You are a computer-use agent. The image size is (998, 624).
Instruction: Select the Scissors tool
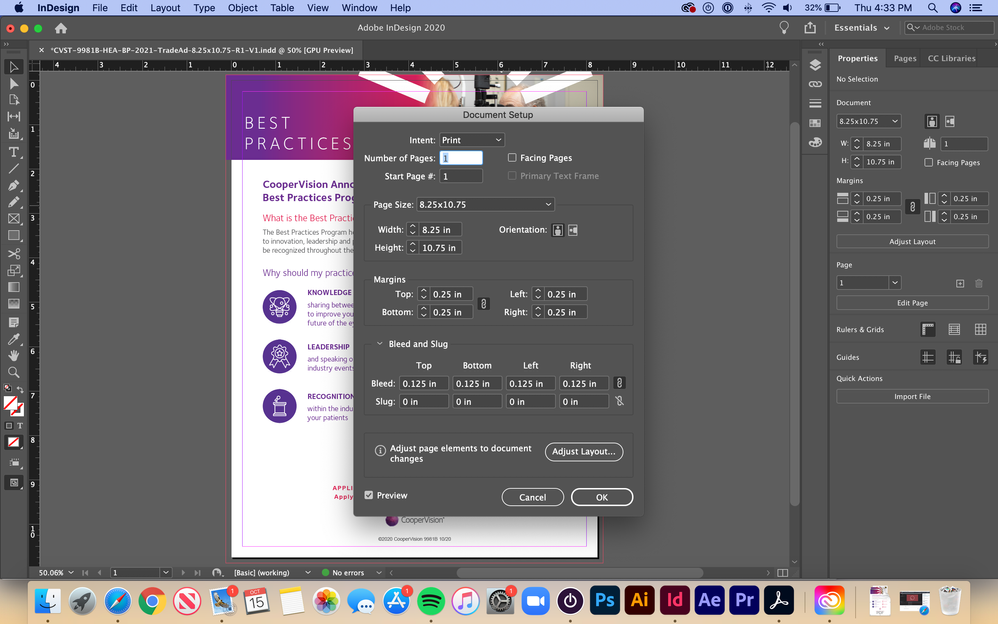tap(13, 253)
